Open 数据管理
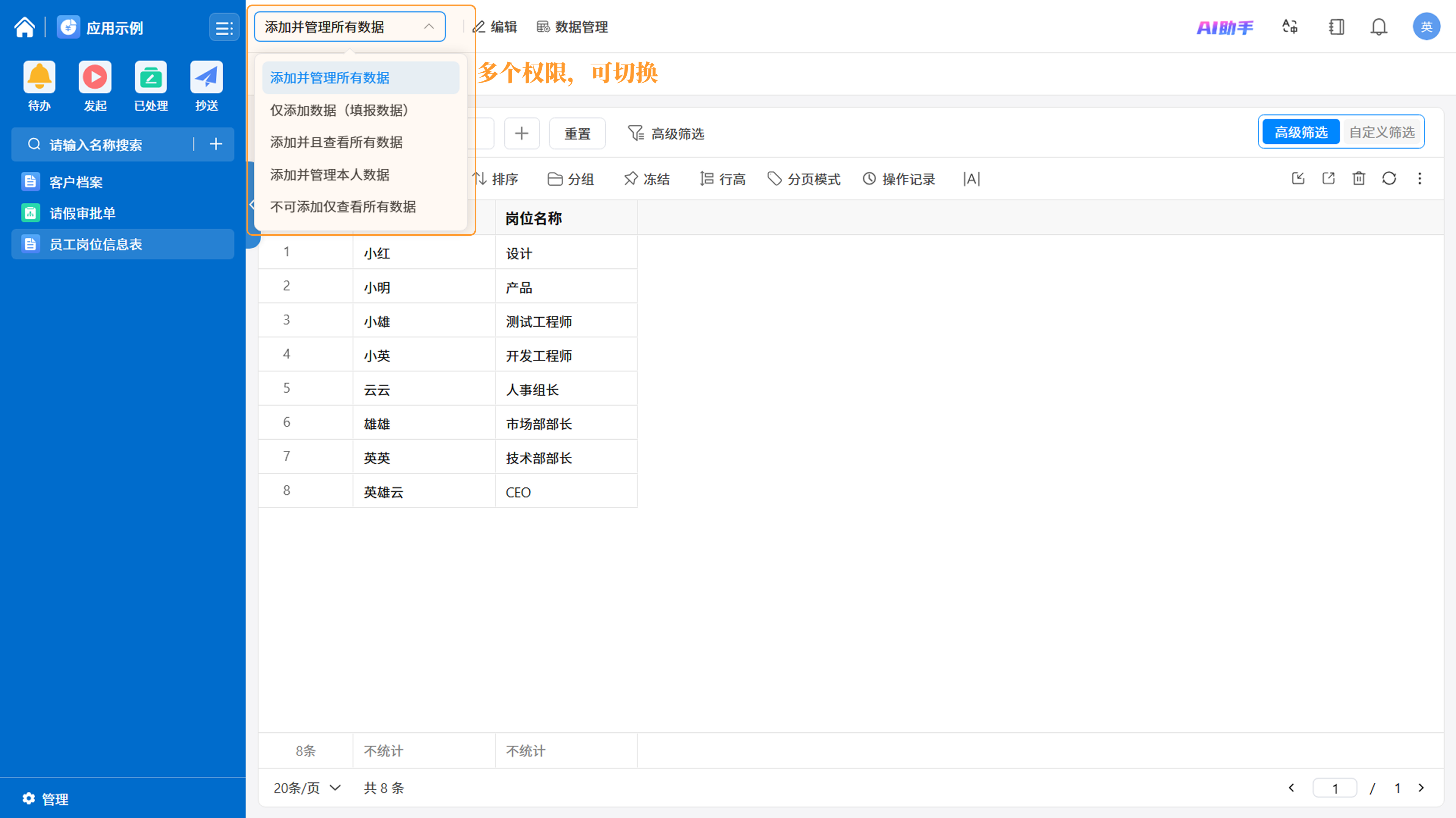Screen dimensions: 1456x818 [572, 27]
